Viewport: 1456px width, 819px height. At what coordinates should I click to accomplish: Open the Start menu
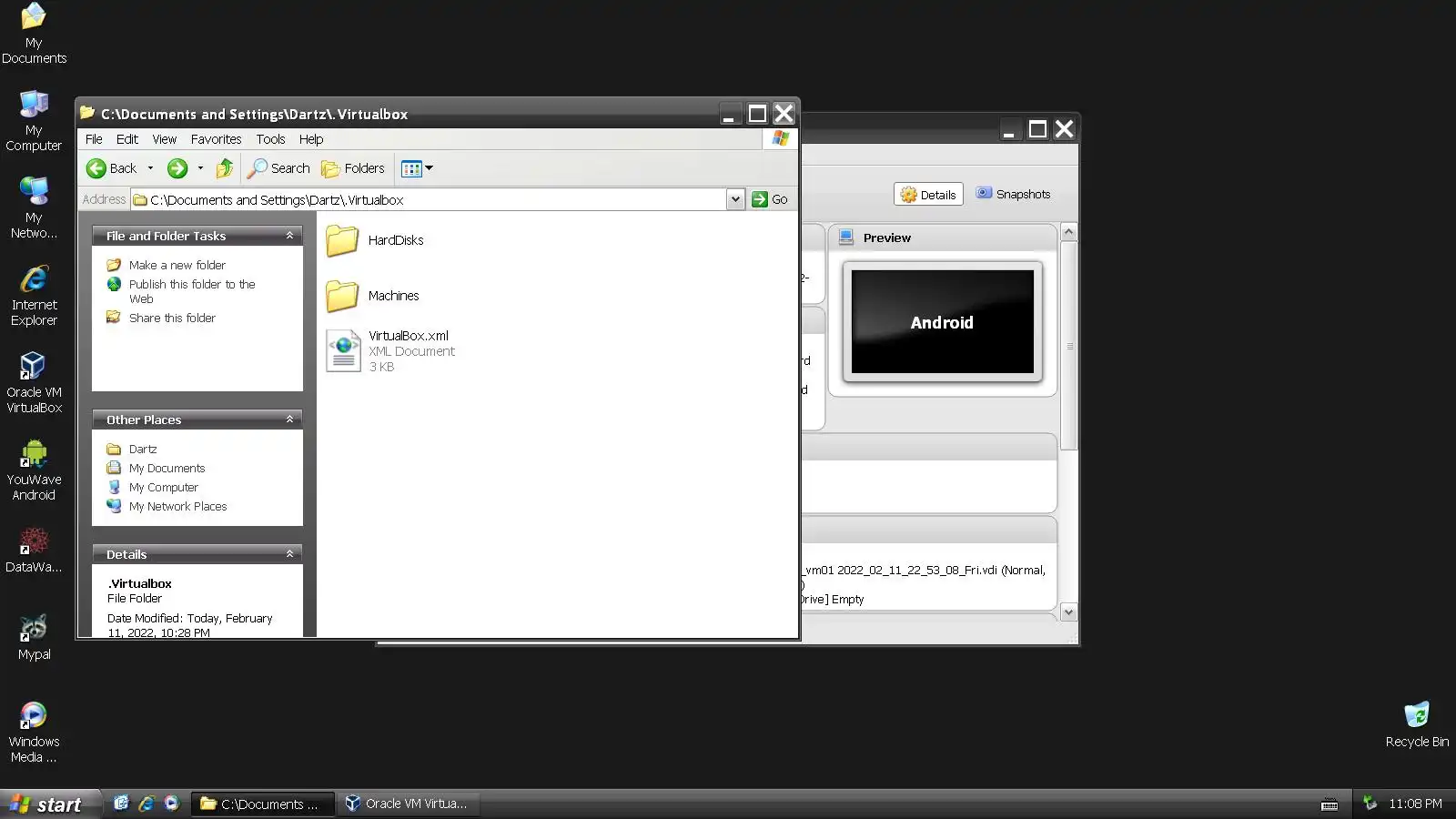pyautogui.click(x=49, y=804)
